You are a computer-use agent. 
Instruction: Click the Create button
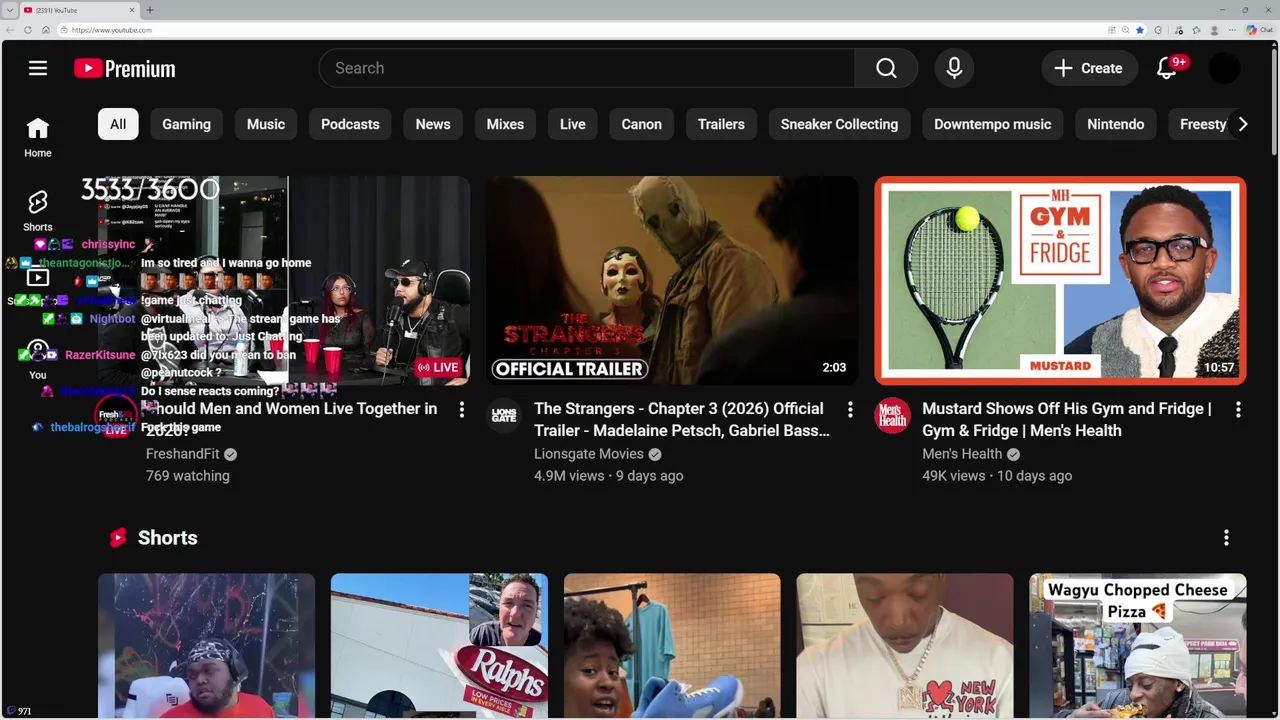point(1089,68)
